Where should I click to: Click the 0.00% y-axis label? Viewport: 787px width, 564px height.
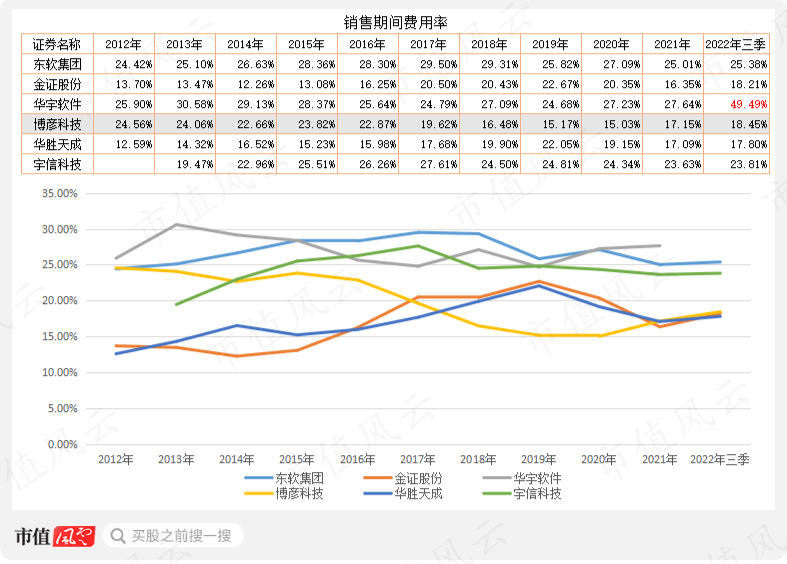click(63, 445)
